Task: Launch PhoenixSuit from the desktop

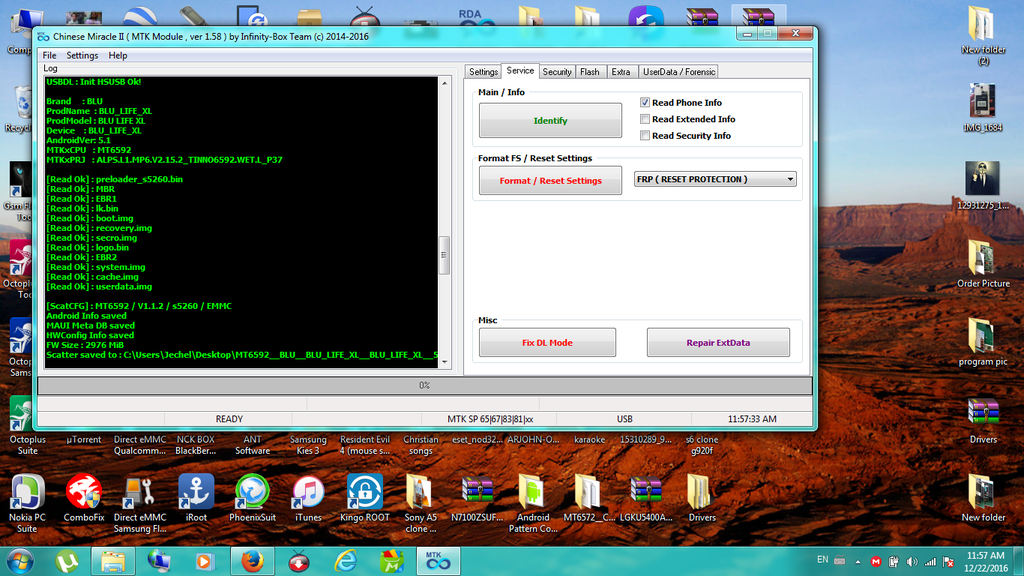Action: click(252, 493)
